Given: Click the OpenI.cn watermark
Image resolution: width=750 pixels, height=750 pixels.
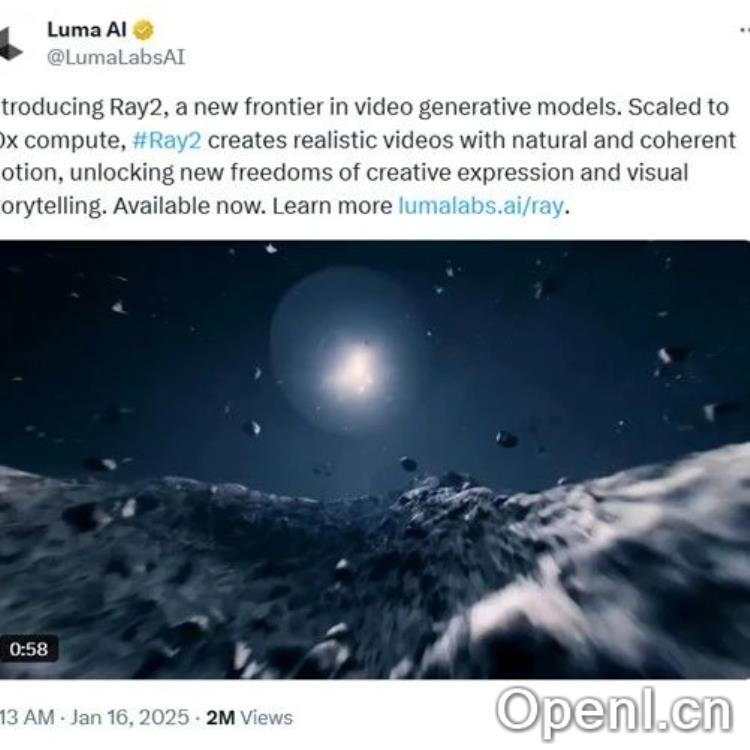Looking at the screenshot, I should coord(614,712).
